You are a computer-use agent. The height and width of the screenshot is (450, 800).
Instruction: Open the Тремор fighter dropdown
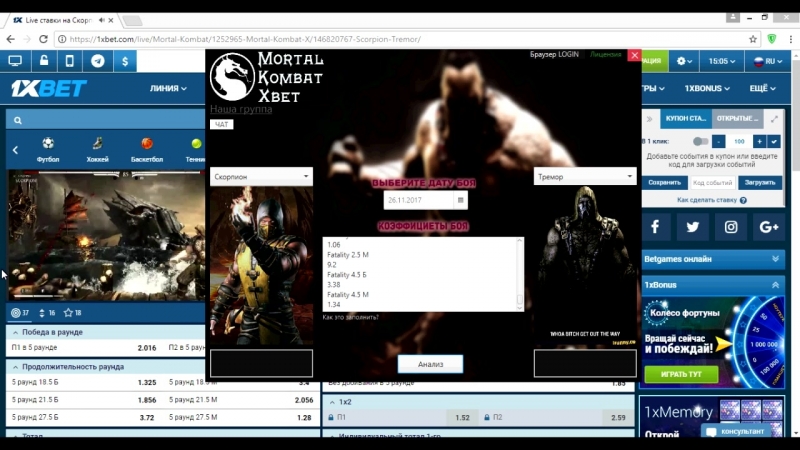click(585, 177)
